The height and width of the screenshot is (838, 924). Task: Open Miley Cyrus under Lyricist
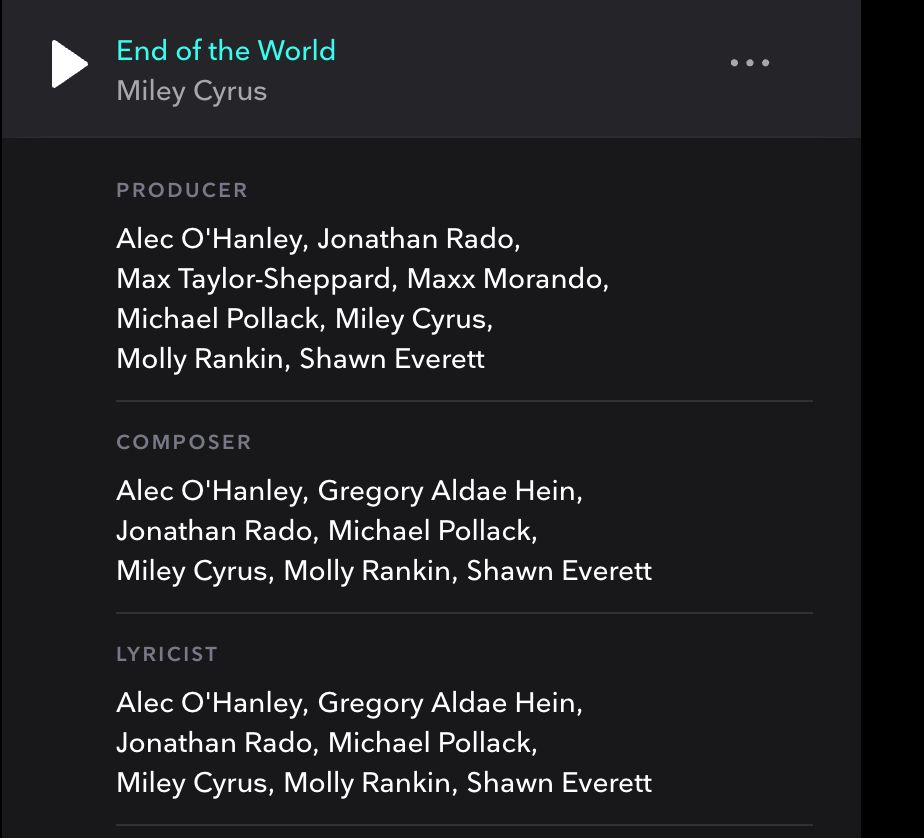tap(192, 784)
